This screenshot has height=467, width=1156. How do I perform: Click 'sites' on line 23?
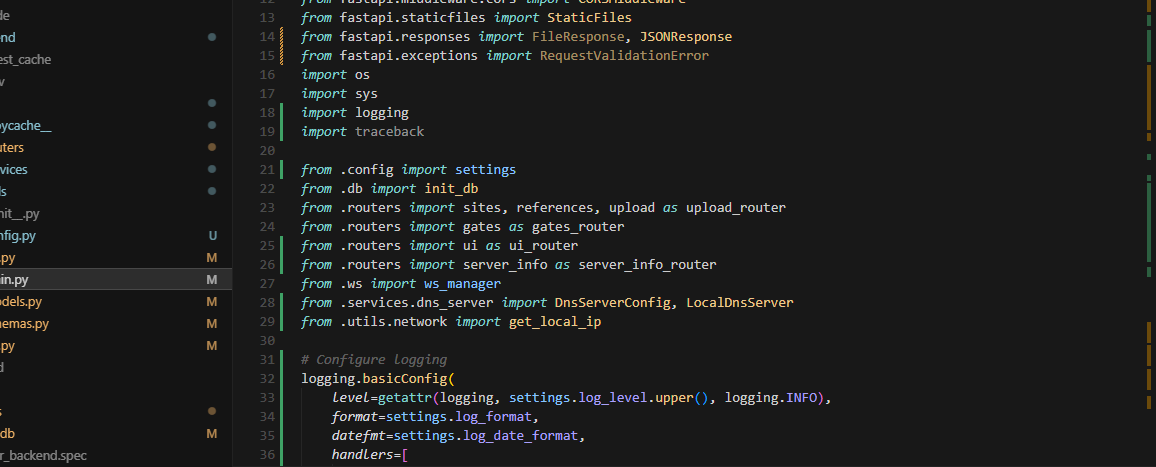point(481,207)
